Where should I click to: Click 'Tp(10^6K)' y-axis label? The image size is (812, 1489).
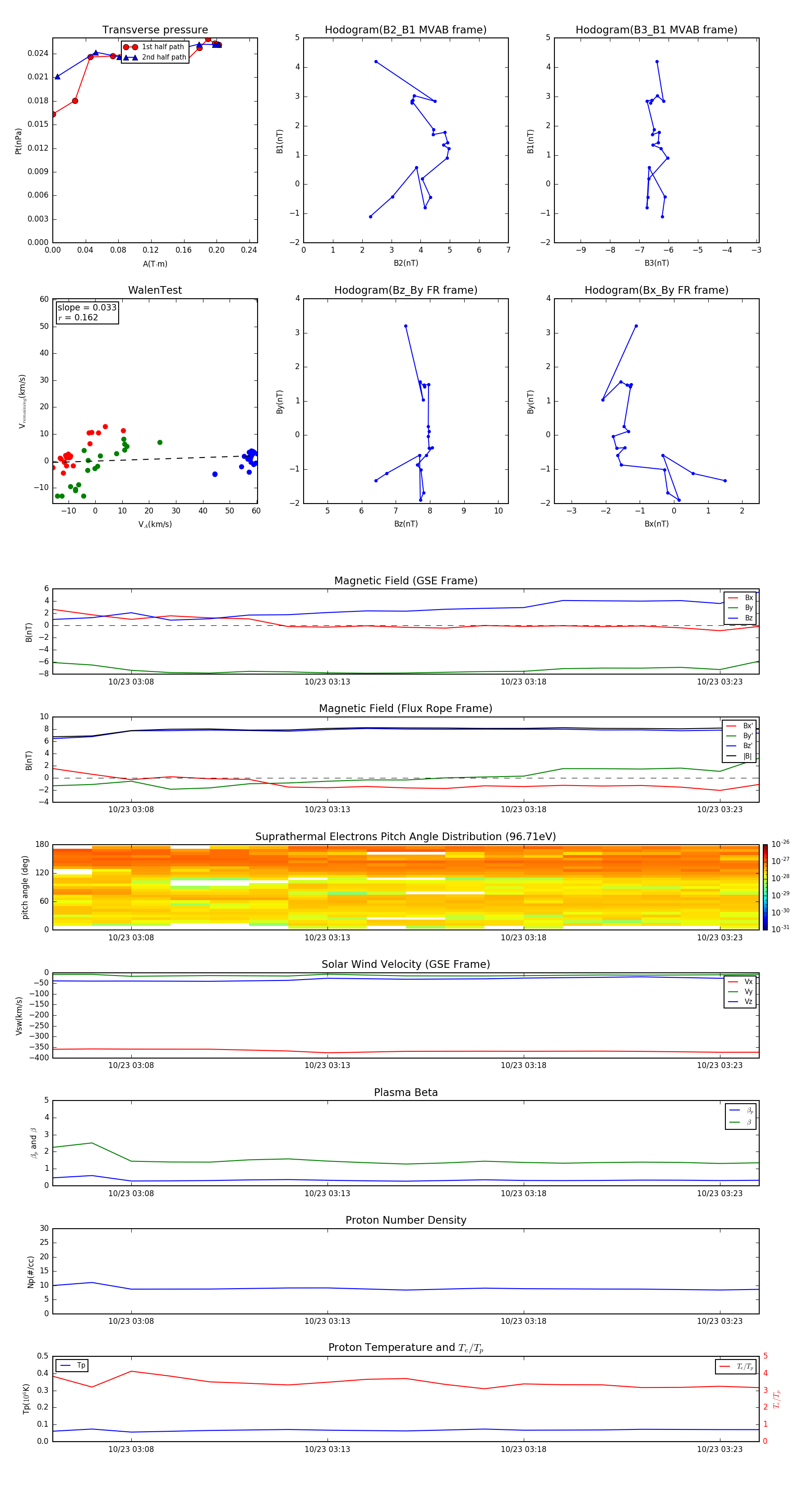coord(26,1399)
